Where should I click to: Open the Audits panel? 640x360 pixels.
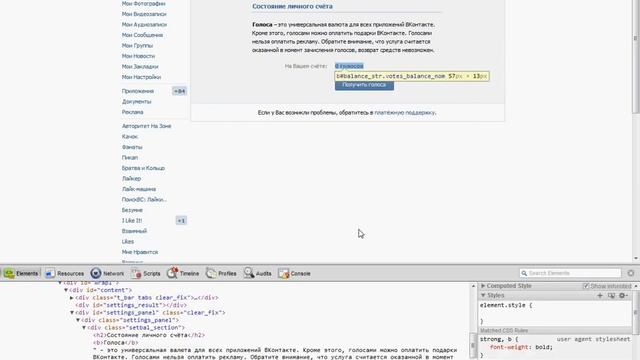click(257, 273)
